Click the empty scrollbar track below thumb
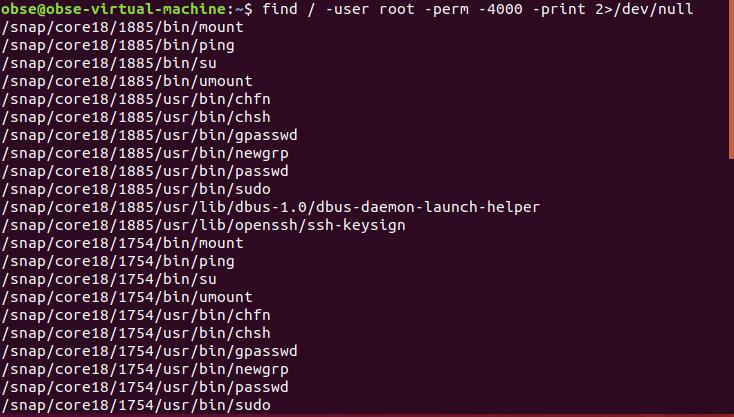 [x=729, y=290]
